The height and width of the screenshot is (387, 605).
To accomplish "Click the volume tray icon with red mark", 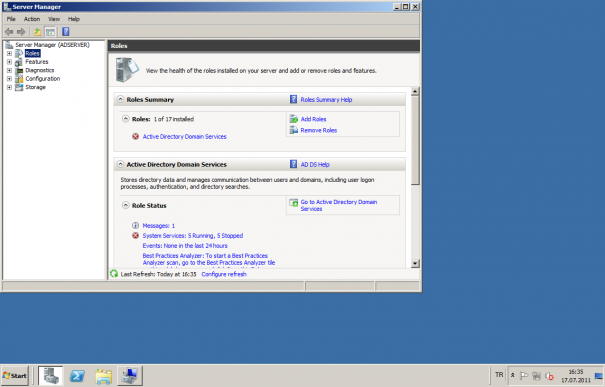I will pyautogui.click(x=549, y=375).
